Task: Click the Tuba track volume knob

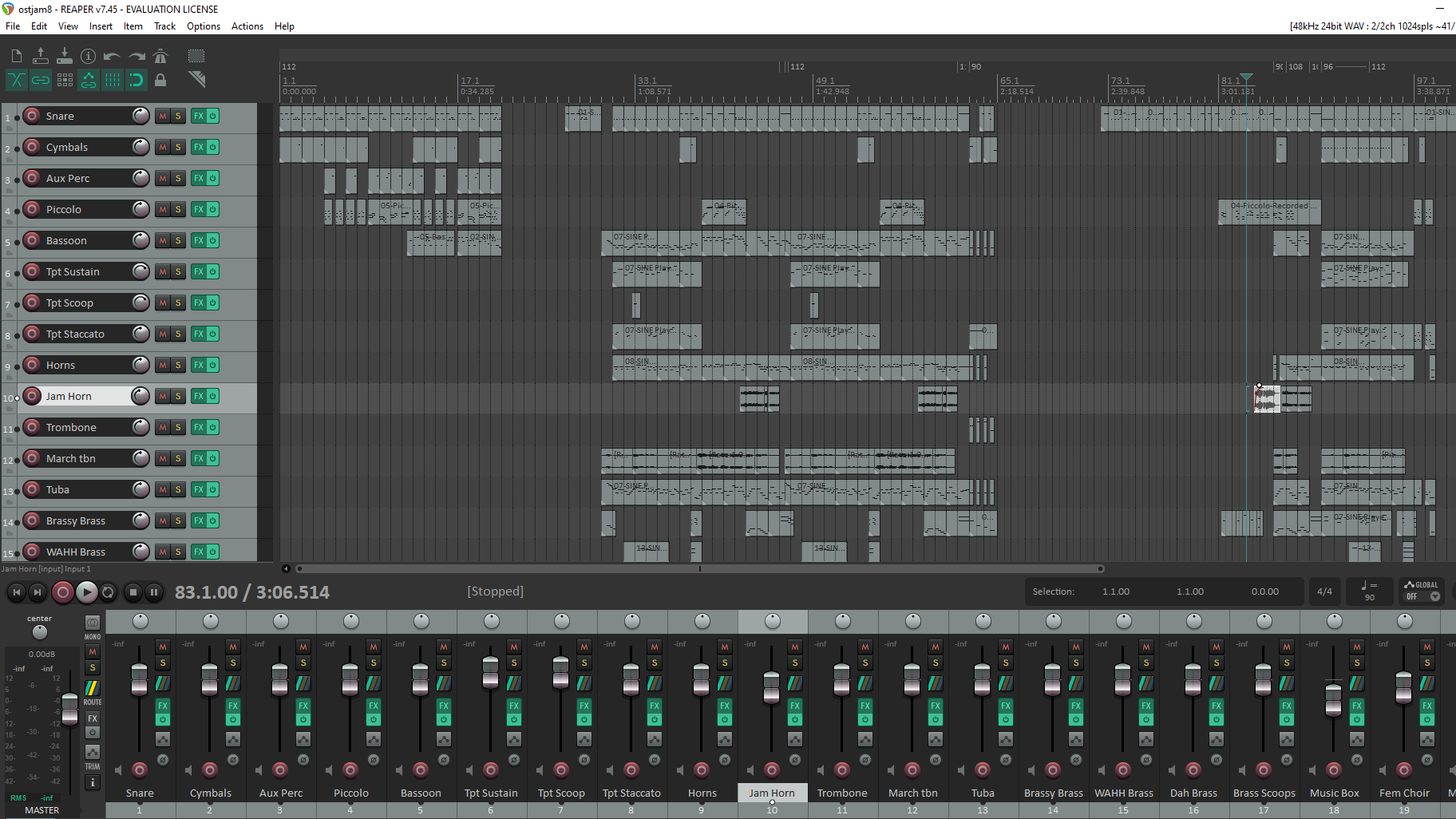Action: click(140, 489)
